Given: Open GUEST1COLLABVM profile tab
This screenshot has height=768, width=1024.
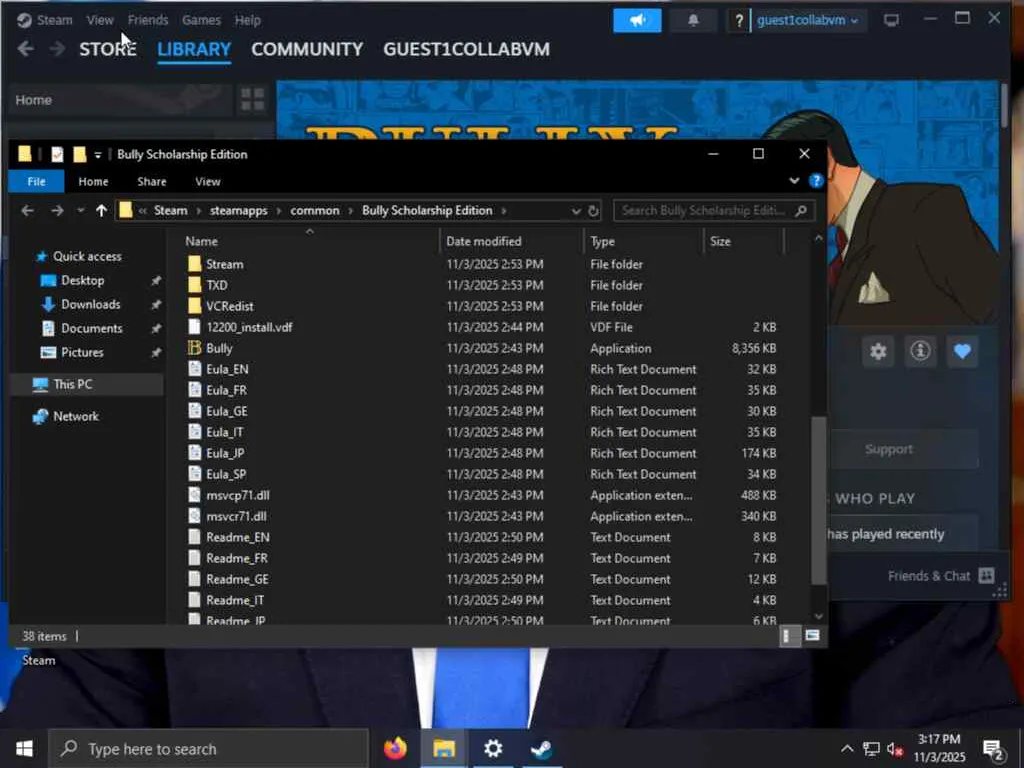Looking at the screenshot, I should click(466, 49).
